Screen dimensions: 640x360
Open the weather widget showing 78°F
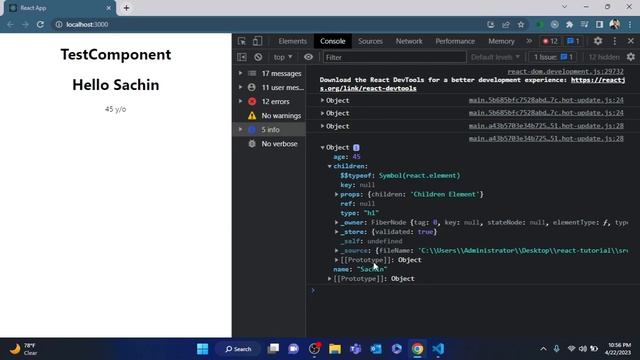(x=24, y=349)
